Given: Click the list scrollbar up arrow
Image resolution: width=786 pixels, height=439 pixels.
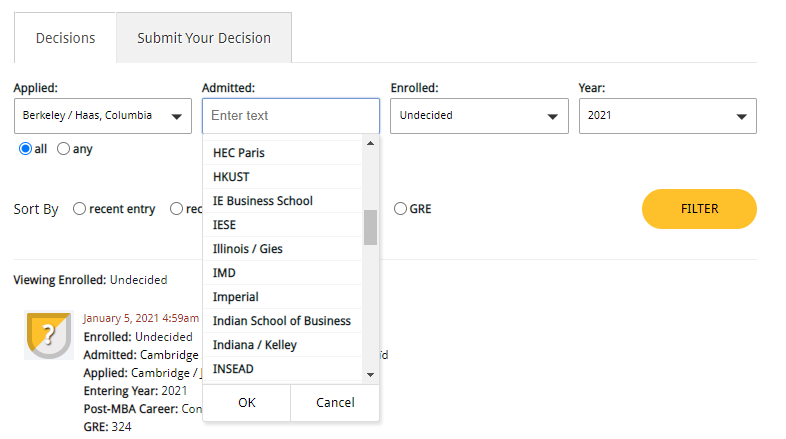Looking at the screenshot, I should pos(370,143).
